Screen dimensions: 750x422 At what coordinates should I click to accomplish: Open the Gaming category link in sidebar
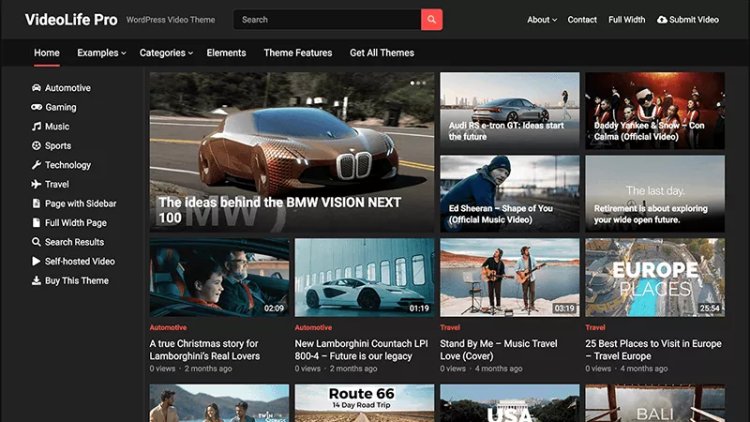[61, 107]
